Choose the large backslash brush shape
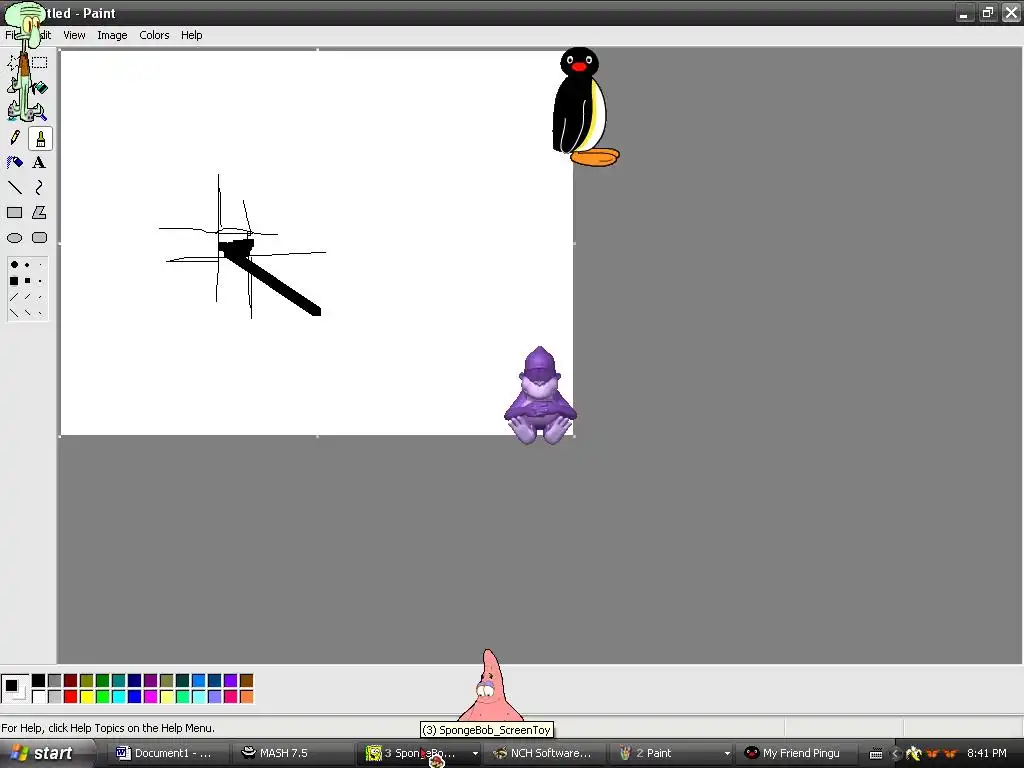 click(14, 312)
